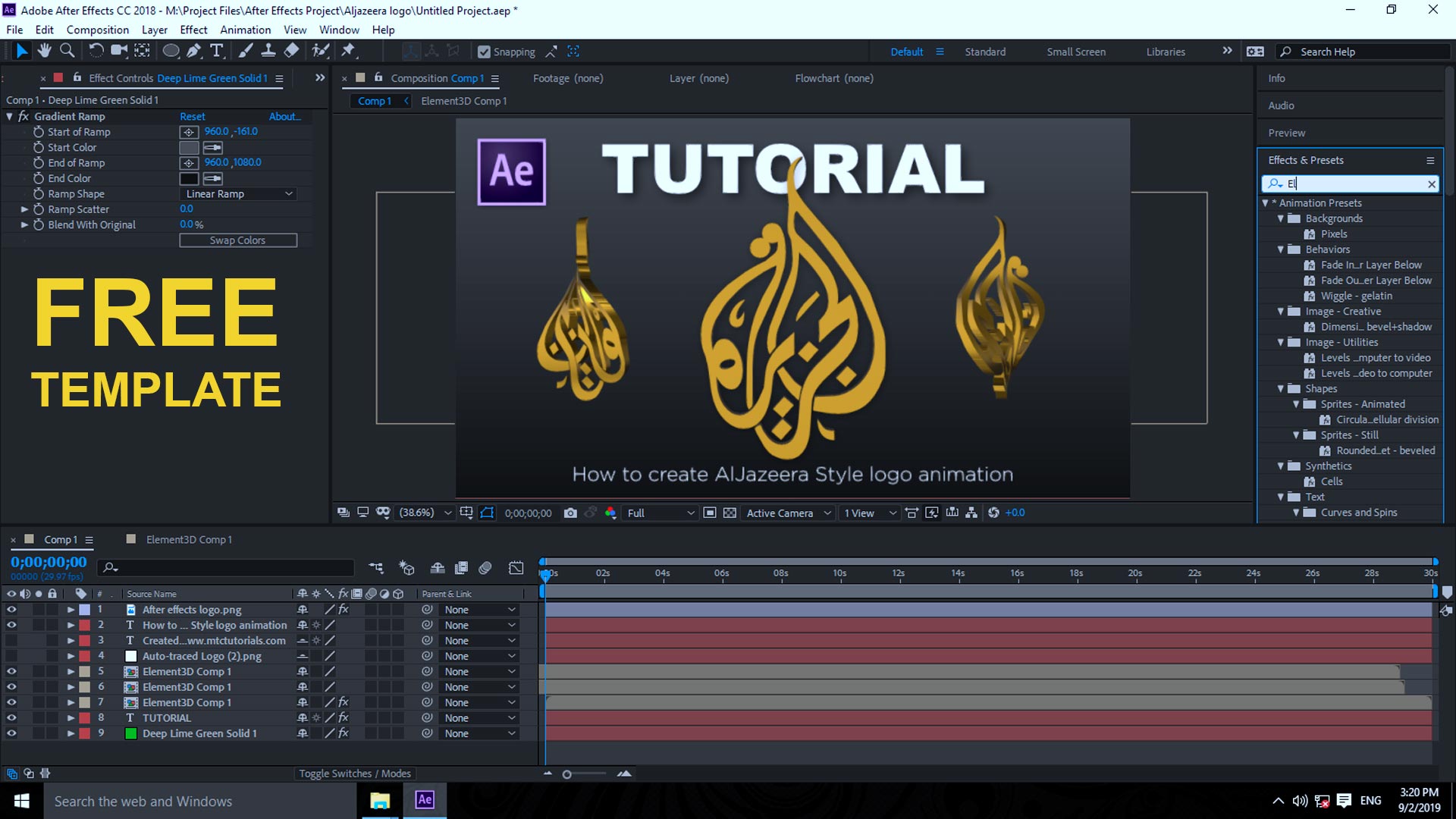Expand the Behaviors animation presets folder
The width and height of the screenshot is (1456, 819).
click(1282, 248)
